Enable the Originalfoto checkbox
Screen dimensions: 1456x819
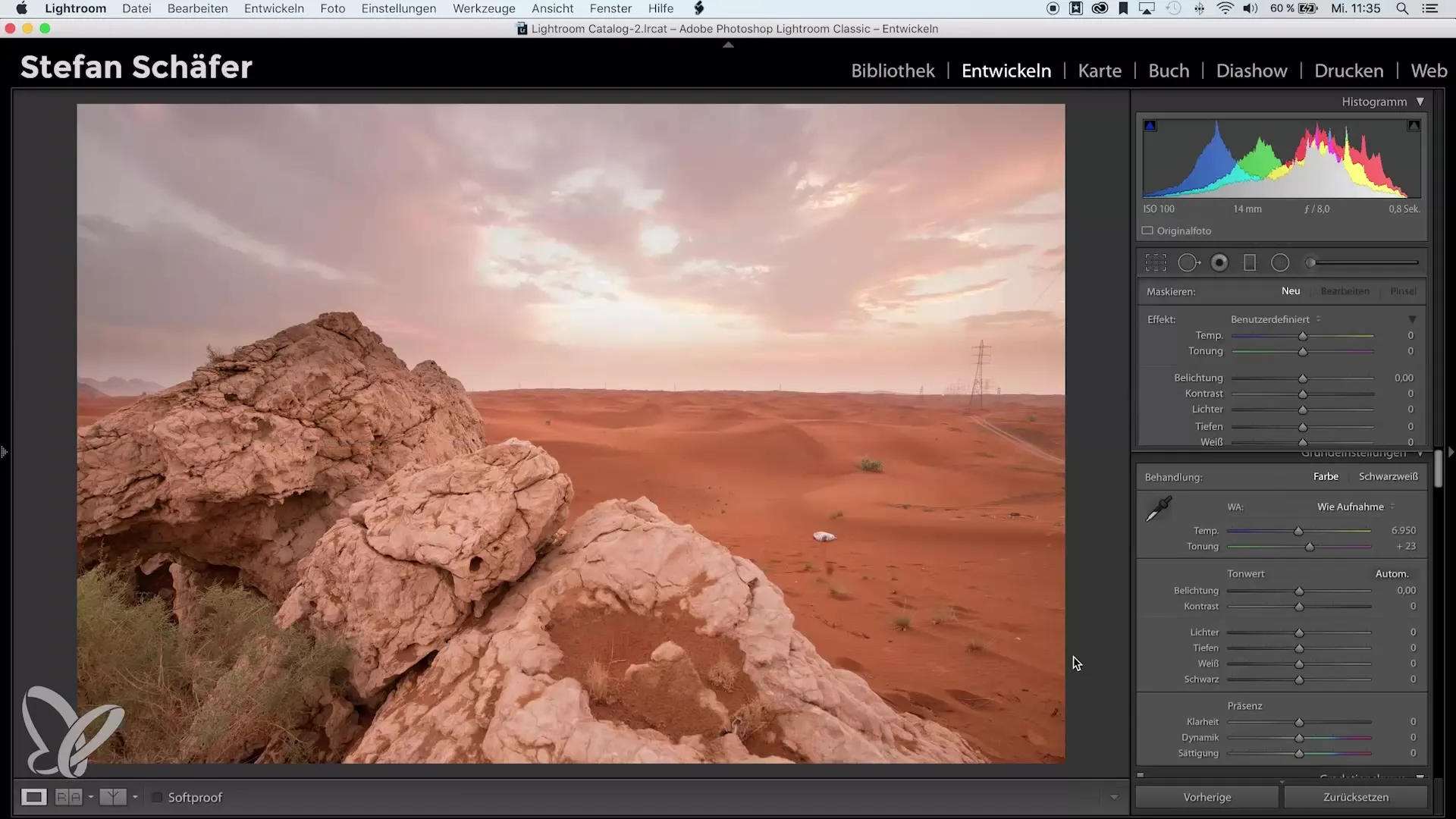click(1147, 231)
